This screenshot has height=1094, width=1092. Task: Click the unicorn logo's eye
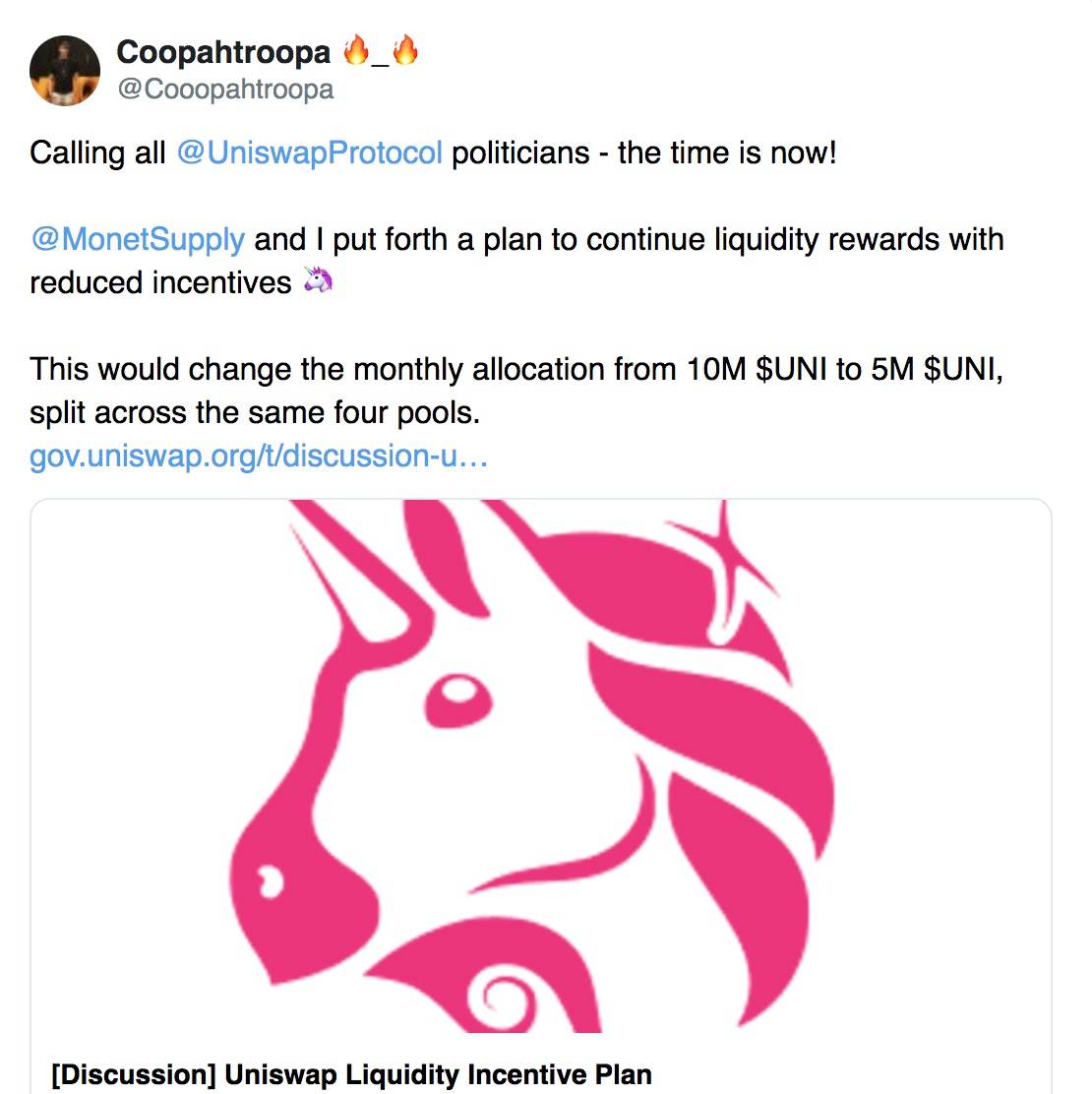(x=457, y=691)
